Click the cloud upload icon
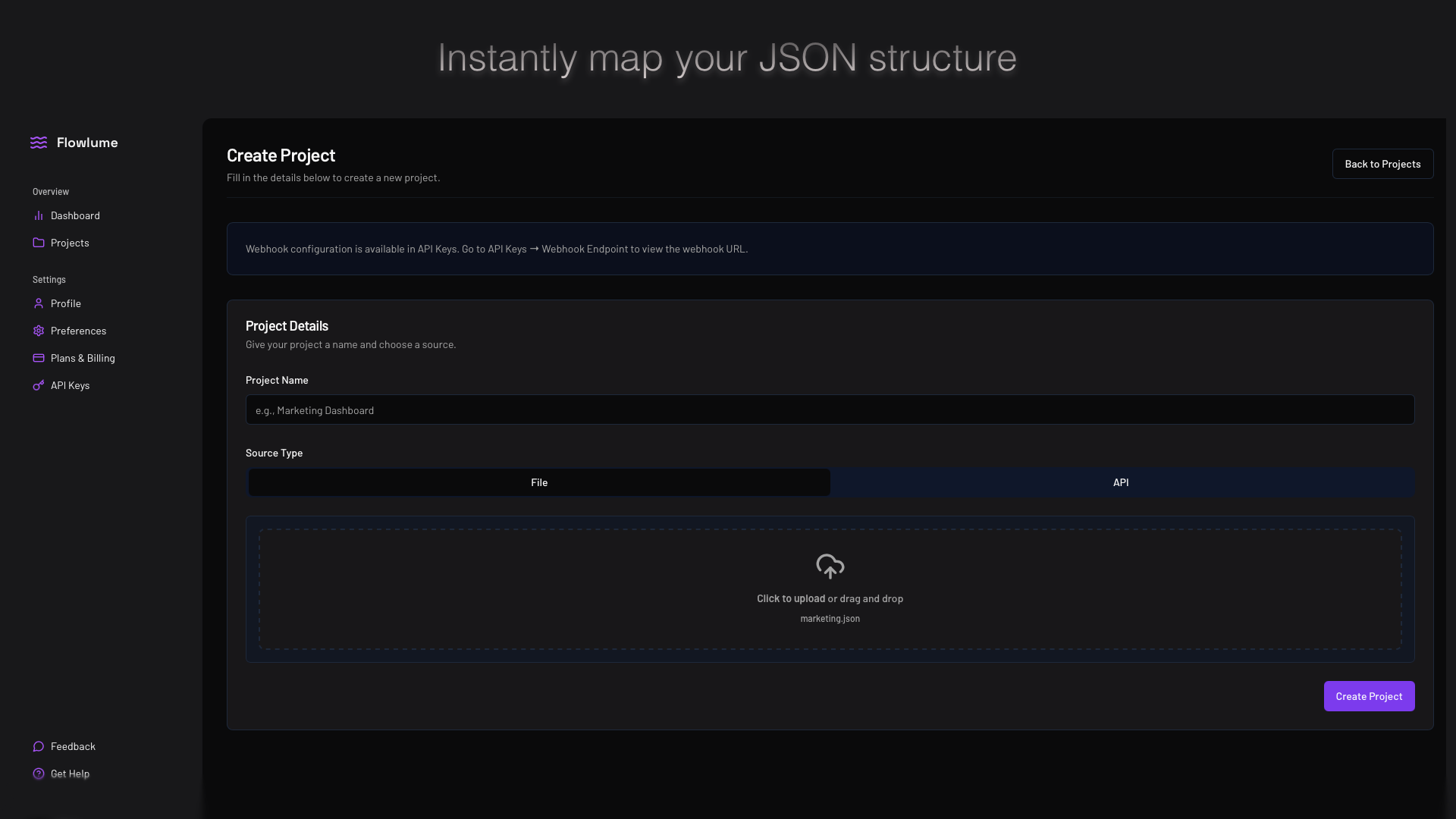The image size is (1456, 819). [830, 566]
